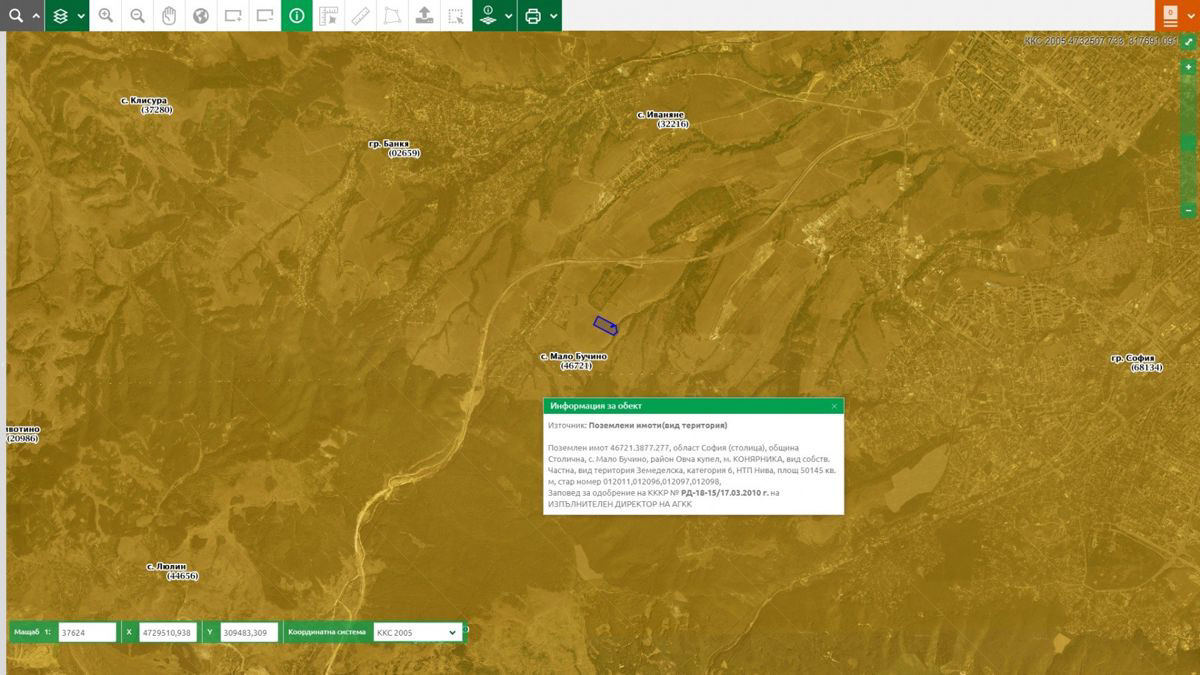The image size is (1200, 675).
Task: Activate the dashed rectangle selection tool
Action: coord(456,16)
